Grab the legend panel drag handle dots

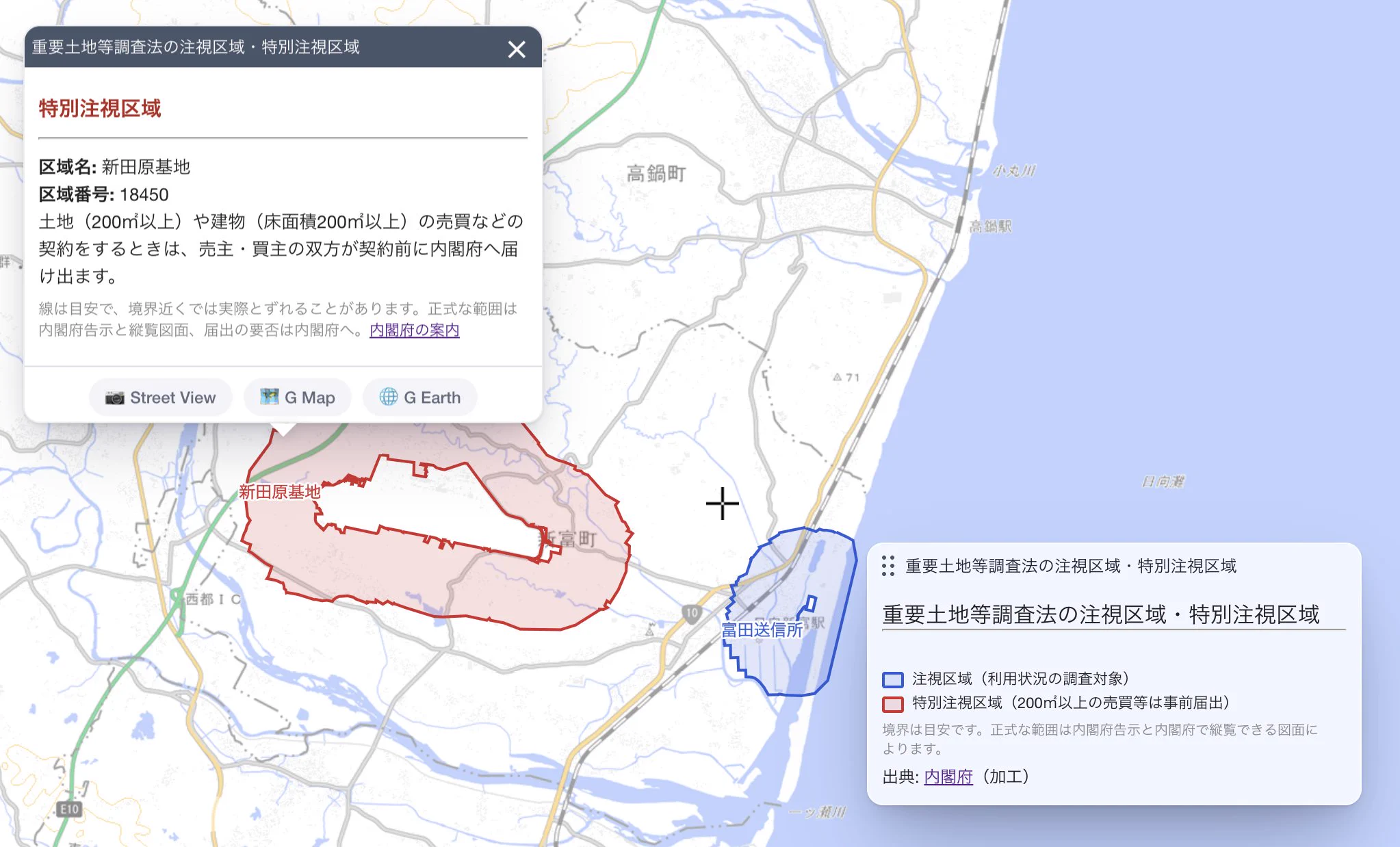pyautogui.click(x=888, y=566)
